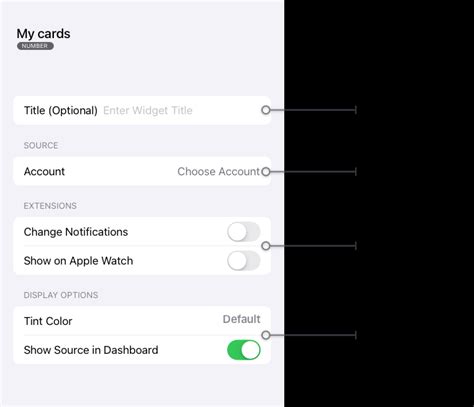Screen dimensions: 474x407
Task: Toggle the Change Notifications switch
Action: tap(244, 232)
